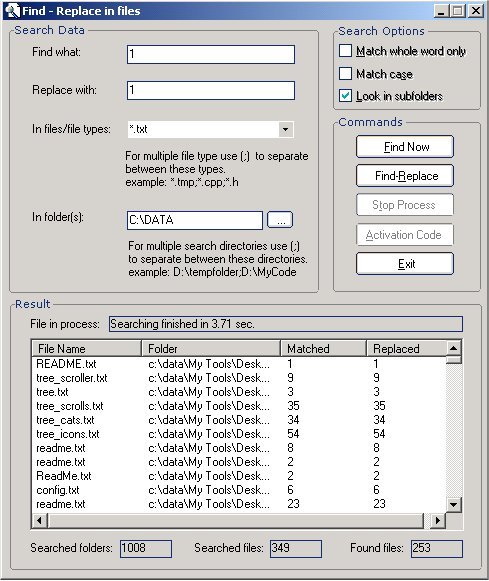The width and height of the screenshot is (489, 581).
Task: Select the tree_scrolls.txt result row
Action: pyautogui.click(x=239, y=406)
